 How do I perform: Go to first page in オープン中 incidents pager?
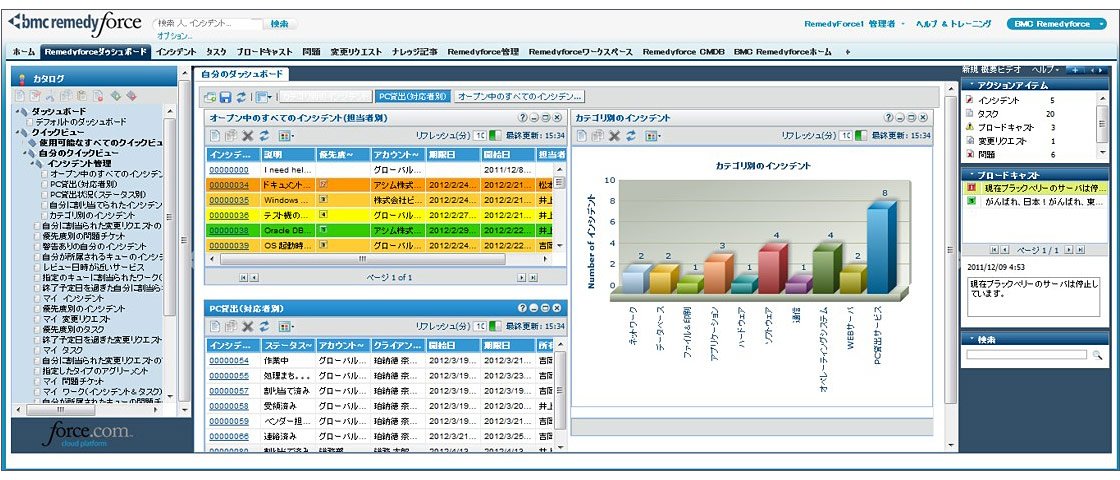pyautogui.click(x=244, y=276)
